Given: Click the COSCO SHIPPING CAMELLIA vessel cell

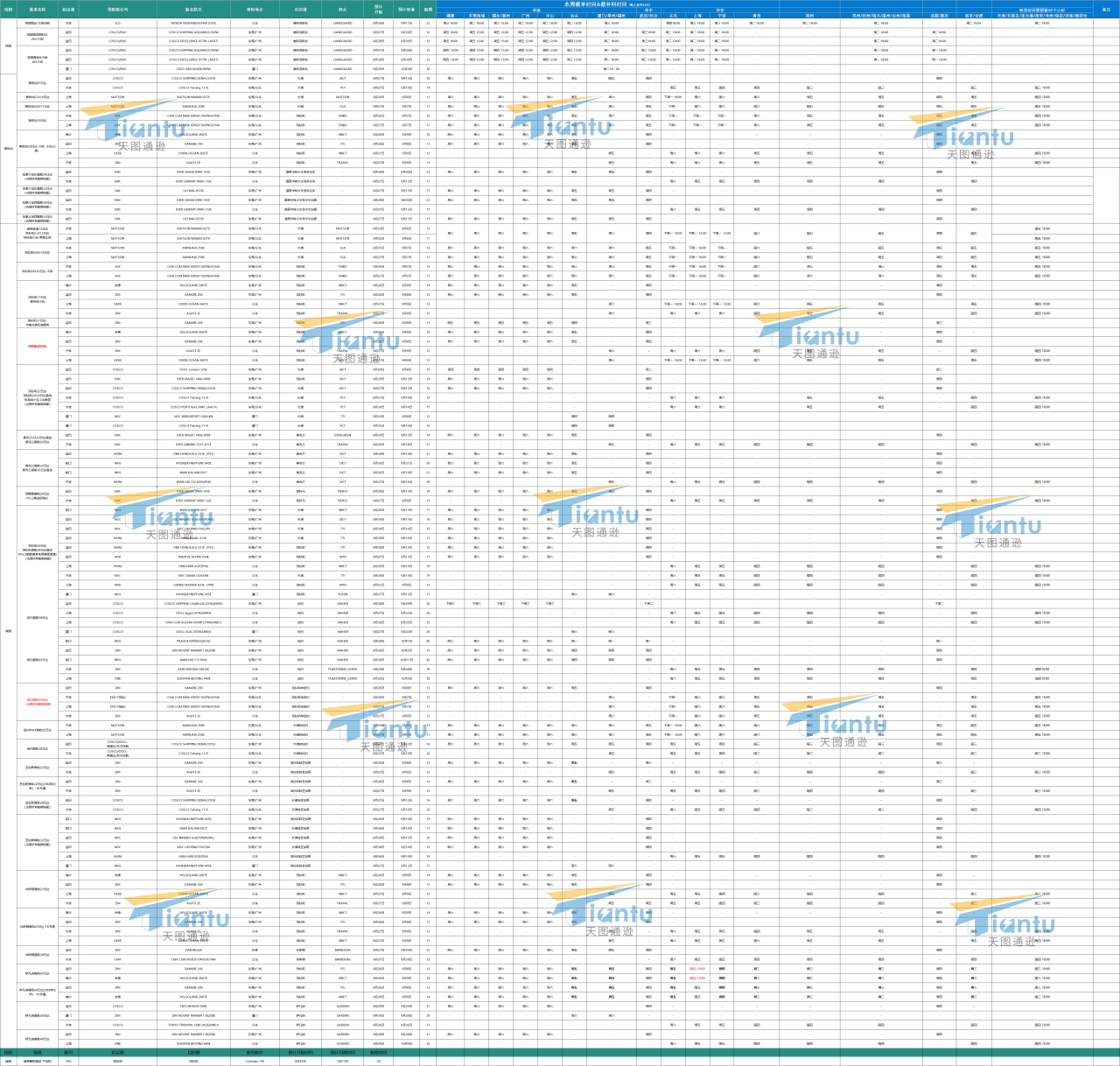Looking at the screenshot, I should [x=193, y=604].
